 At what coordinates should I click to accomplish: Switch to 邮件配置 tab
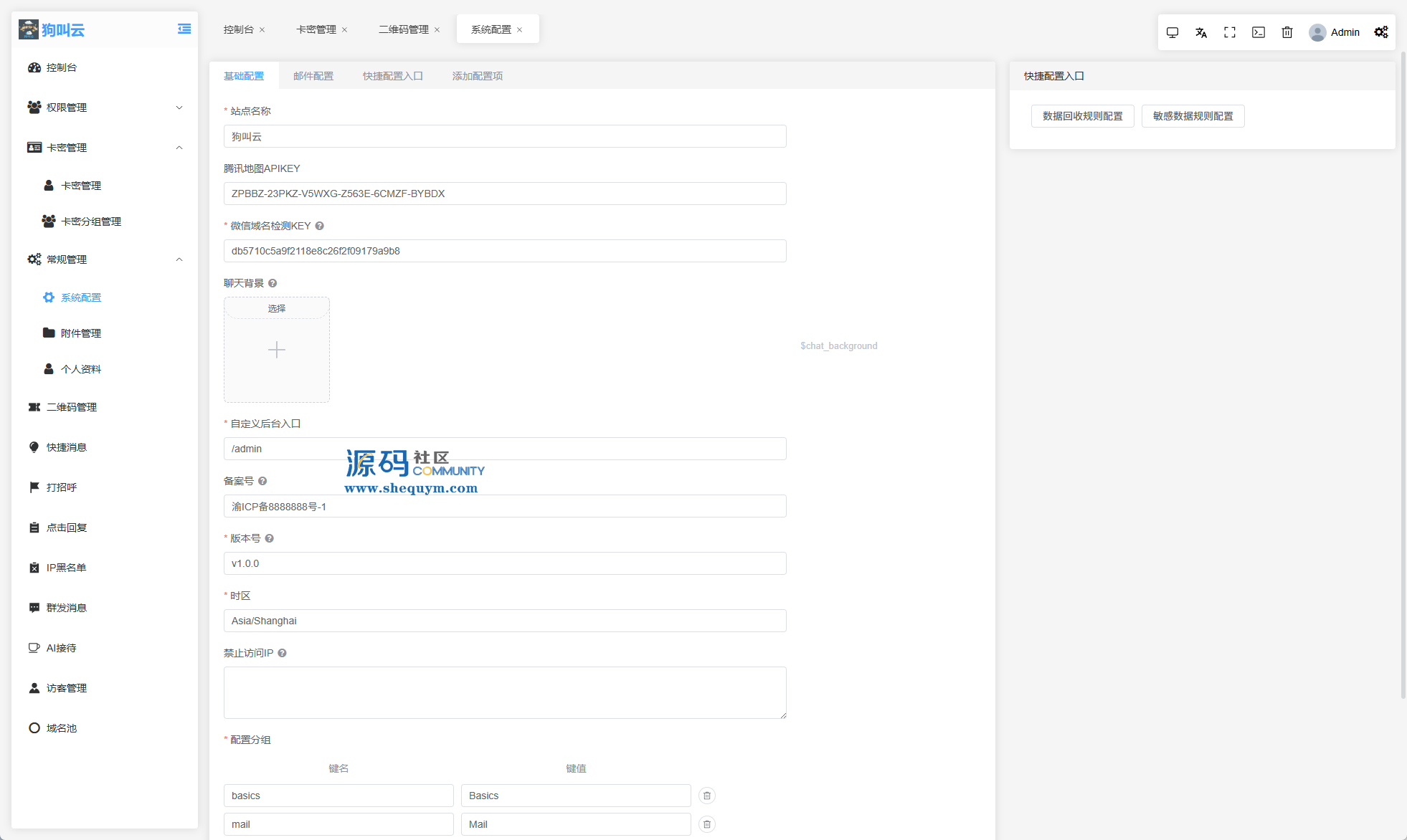(313, 76)
